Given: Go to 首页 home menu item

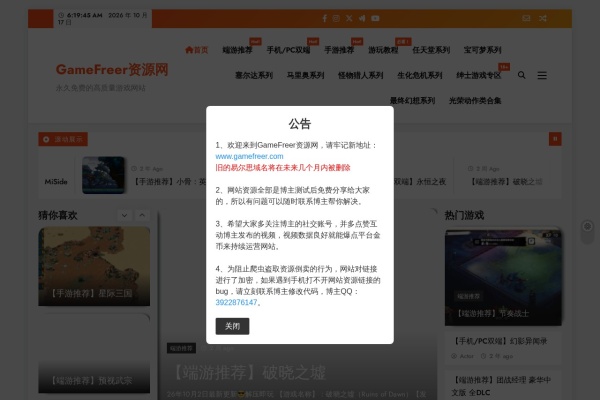Looking at the screenshot, I should pos(197,50).
